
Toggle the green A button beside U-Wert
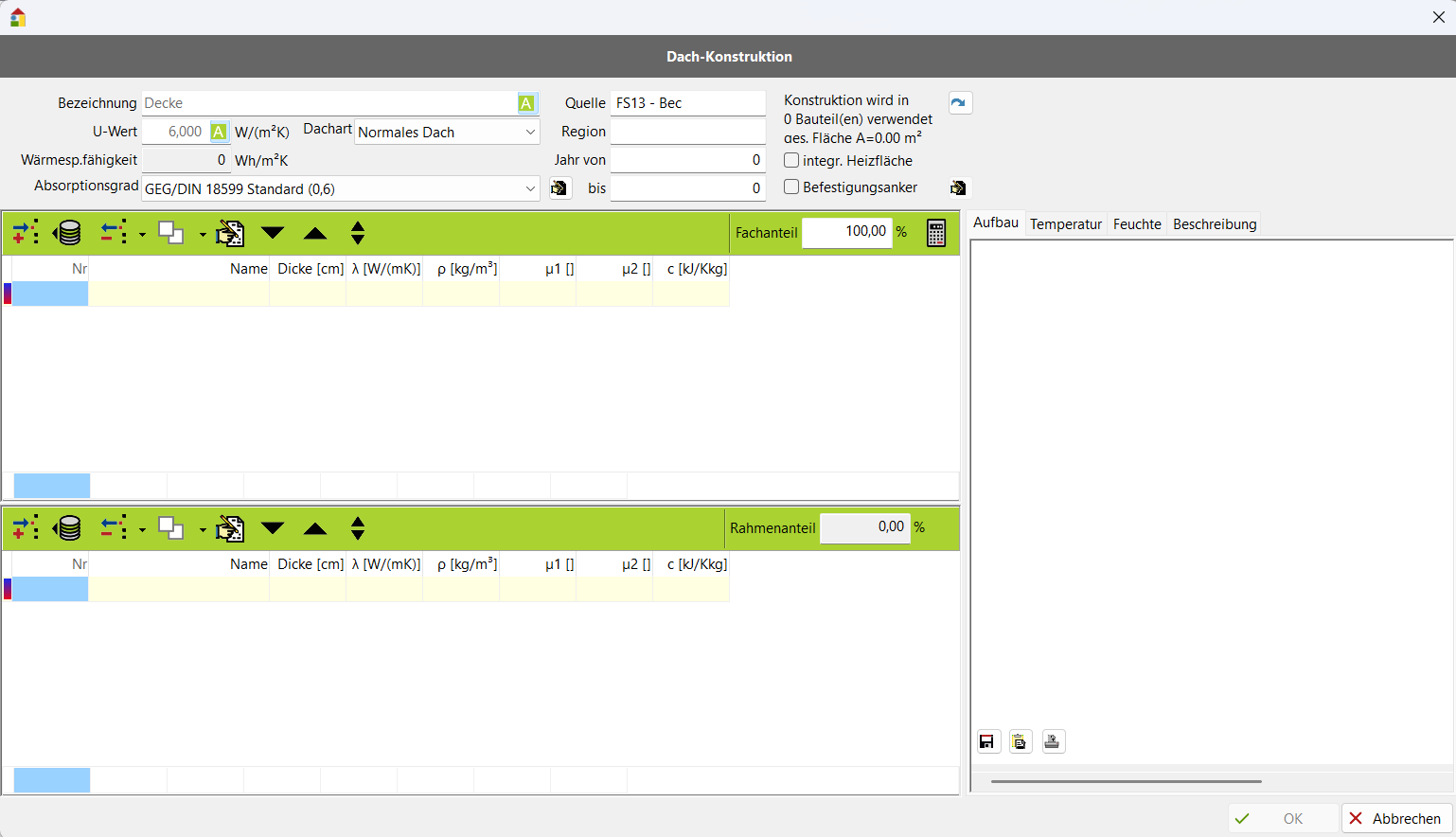[219, 132]
